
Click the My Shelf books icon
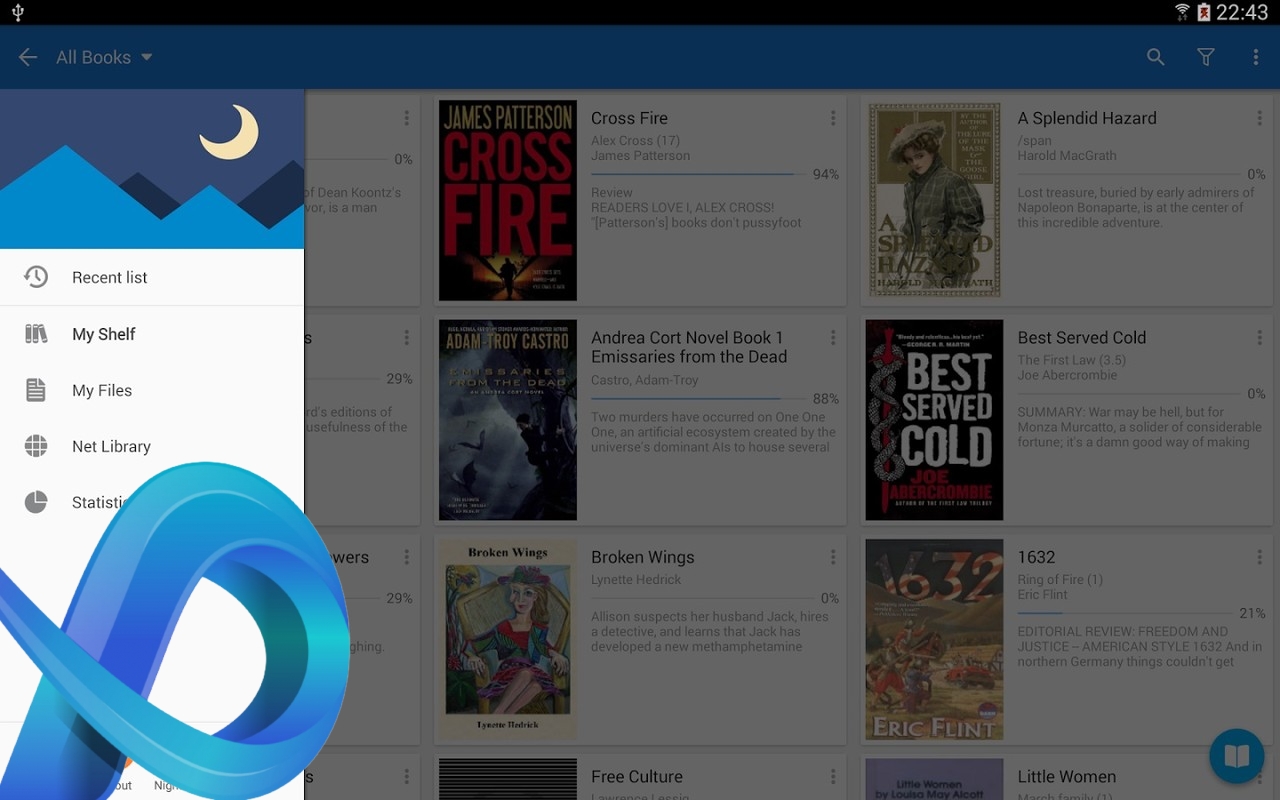point(36,334)
